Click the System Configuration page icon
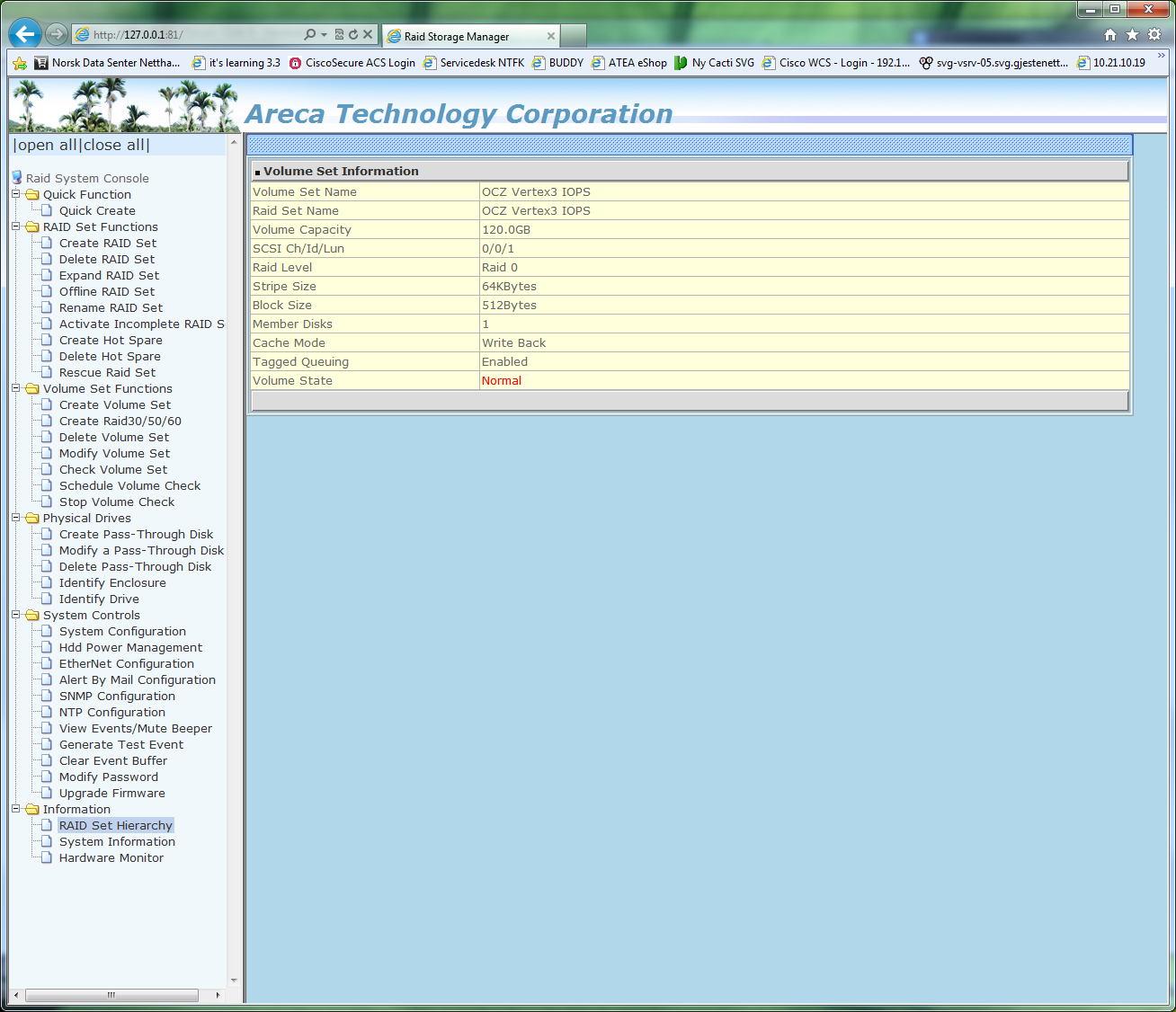1176x1012 pixels. coord(48,631)
